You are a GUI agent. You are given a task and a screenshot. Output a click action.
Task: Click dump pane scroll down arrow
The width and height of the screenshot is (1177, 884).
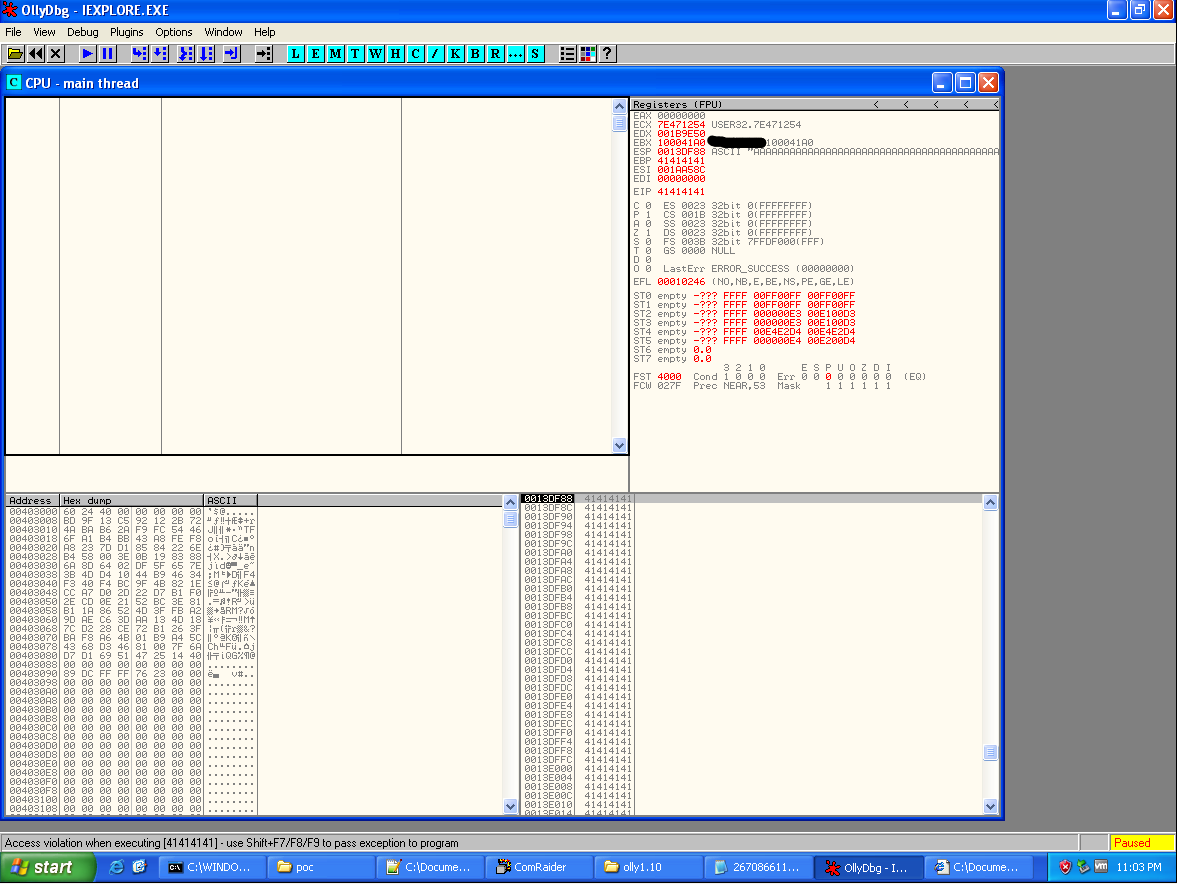[510, 807]
